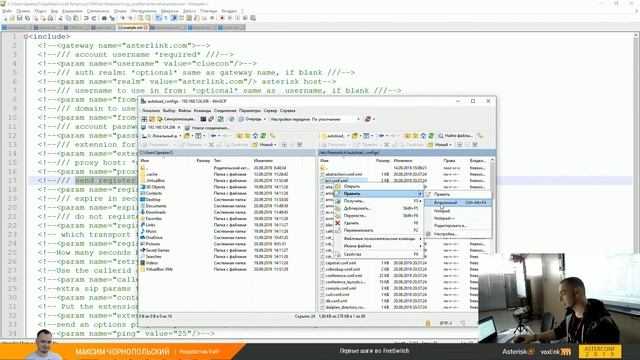This screenshot has height=360, width=640.
Task: Open 'Новое соединение...' tab in WinSCP
Action: 207,128
